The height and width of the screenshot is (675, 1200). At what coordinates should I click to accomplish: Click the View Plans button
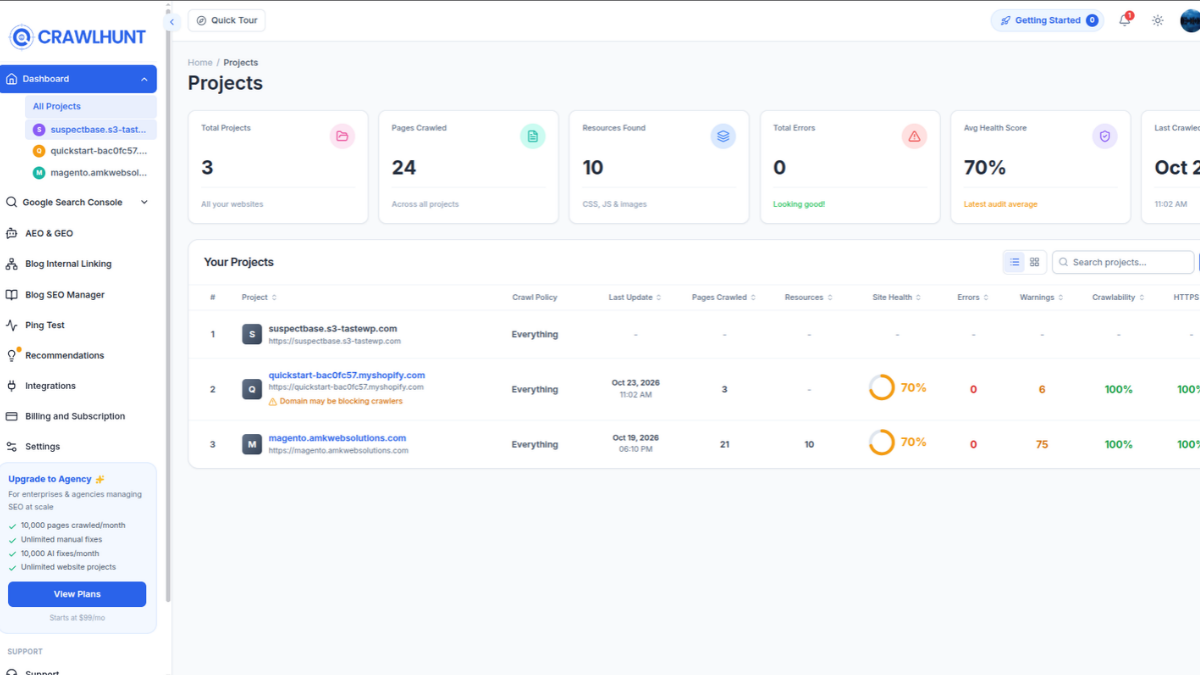(77, 594)
